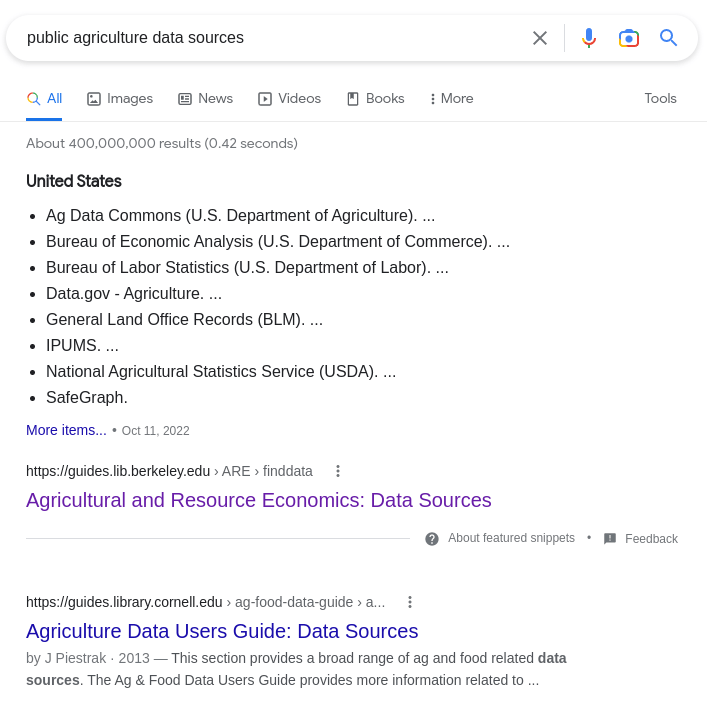This screenshot has height=706, width=707.
Task: Start voice search with microphone icon
Action: pyautogui.click(x=589, y=38)
